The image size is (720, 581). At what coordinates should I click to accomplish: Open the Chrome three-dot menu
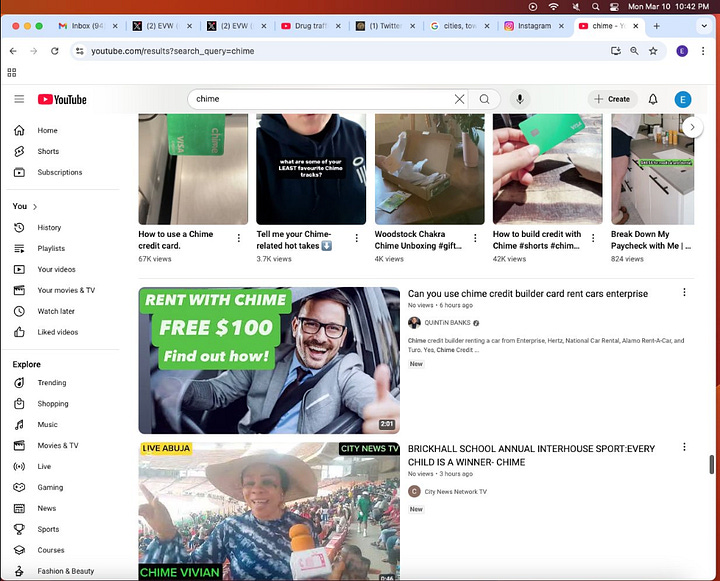pyautogui.click(x=703, y=51)
